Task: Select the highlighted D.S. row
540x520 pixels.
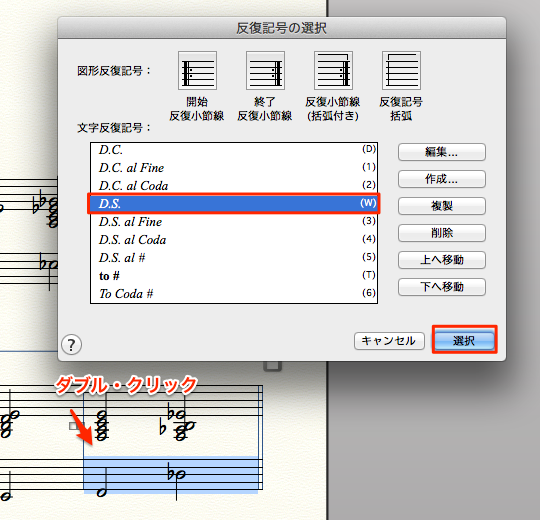Action: [x=234, y=204]
